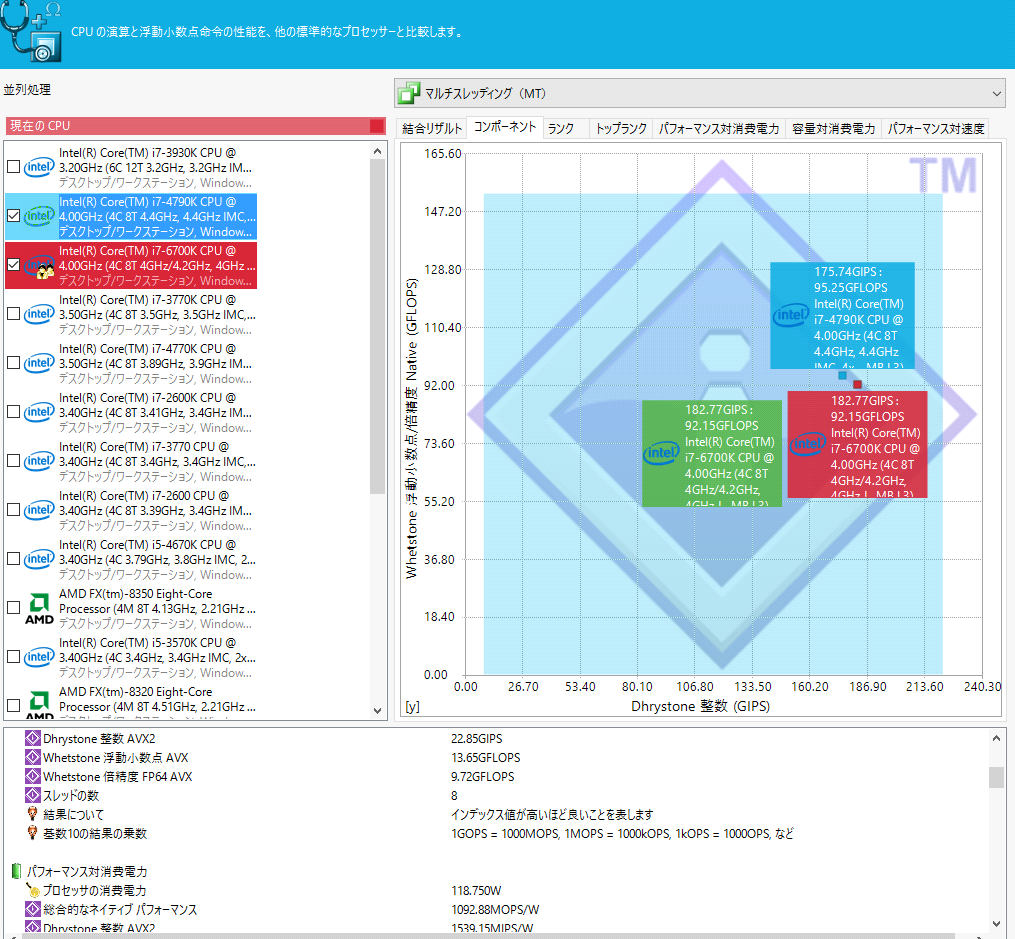Switch to the ランク tab
Screen dimensions: 1015x939
561,128
